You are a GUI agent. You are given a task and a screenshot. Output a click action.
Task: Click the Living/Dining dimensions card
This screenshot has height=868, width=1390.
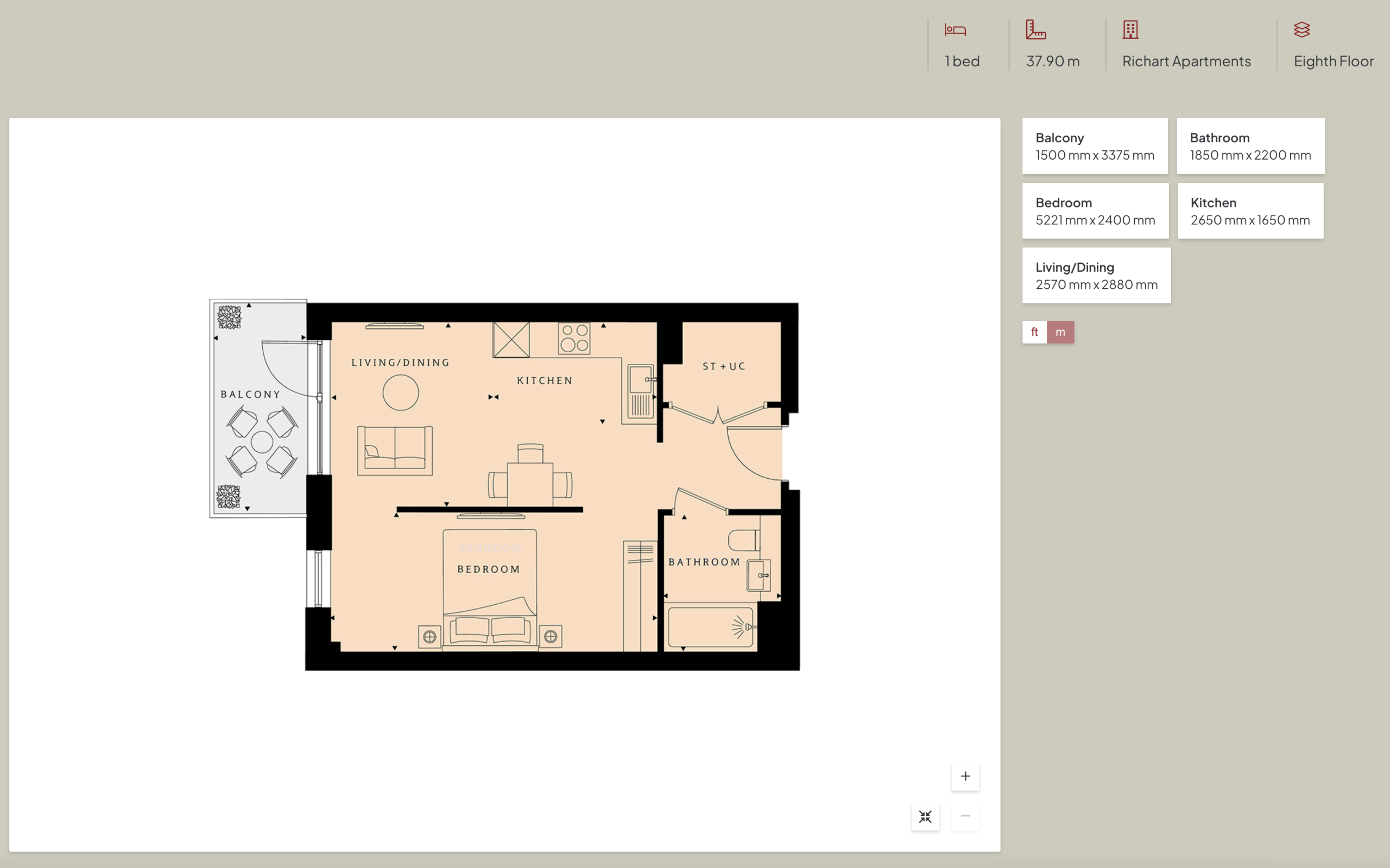tap(1096, 276)
